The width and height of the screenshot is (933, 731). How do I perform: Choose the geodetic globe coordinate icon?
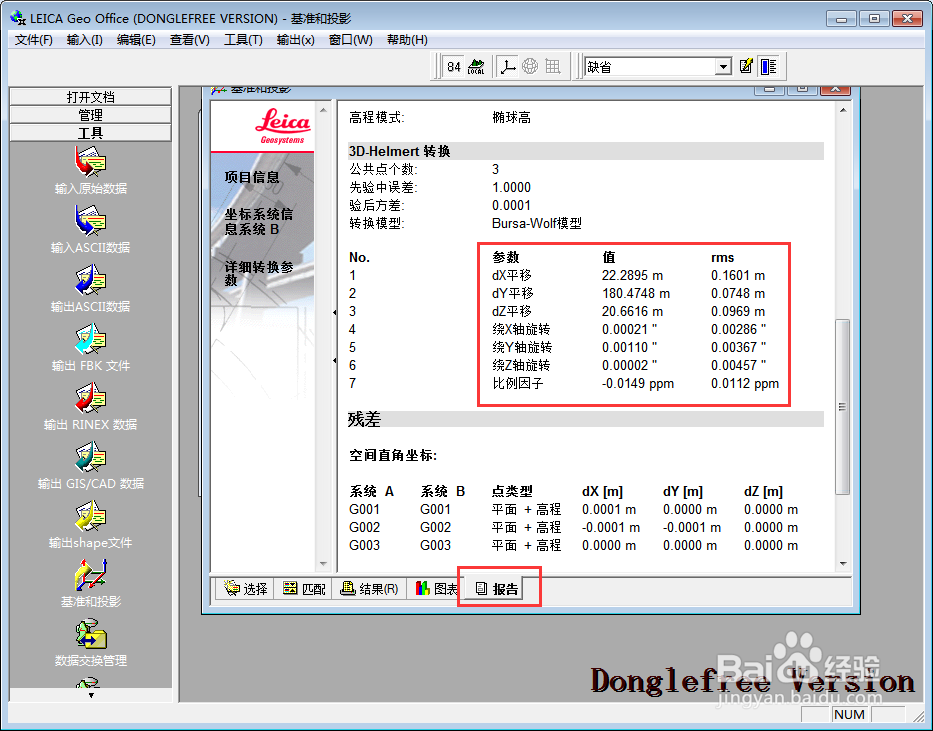pos(530,67)
